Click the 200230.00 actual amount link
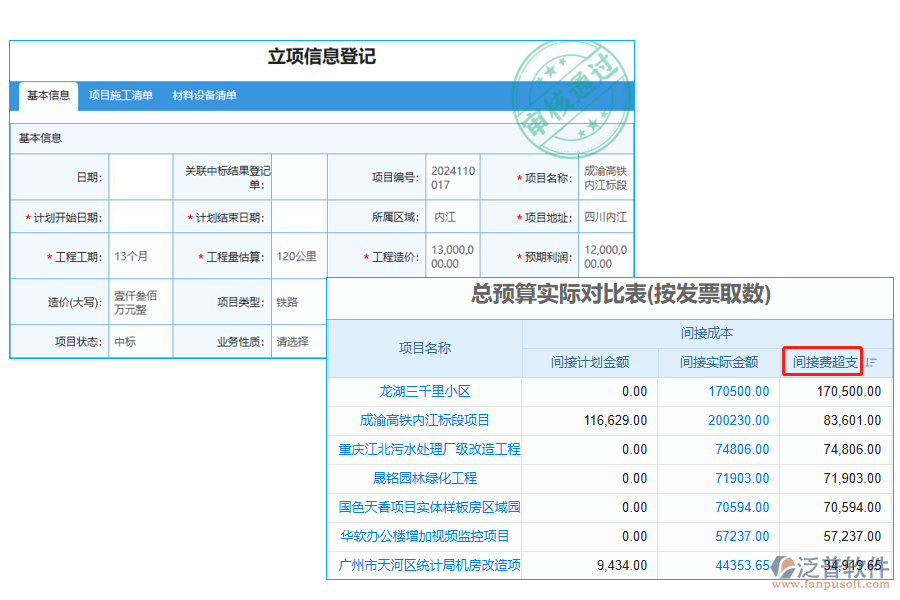900x600 pixels. (x=738, y=420)
